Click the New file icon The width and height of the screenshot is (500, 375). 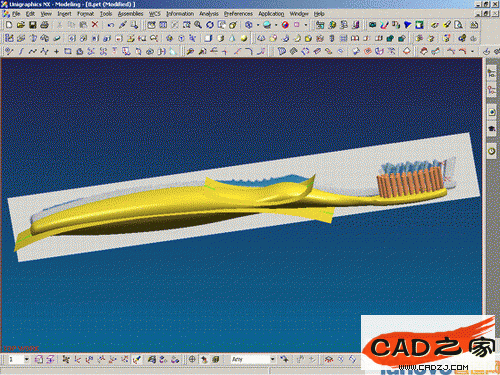click(9, 25)
